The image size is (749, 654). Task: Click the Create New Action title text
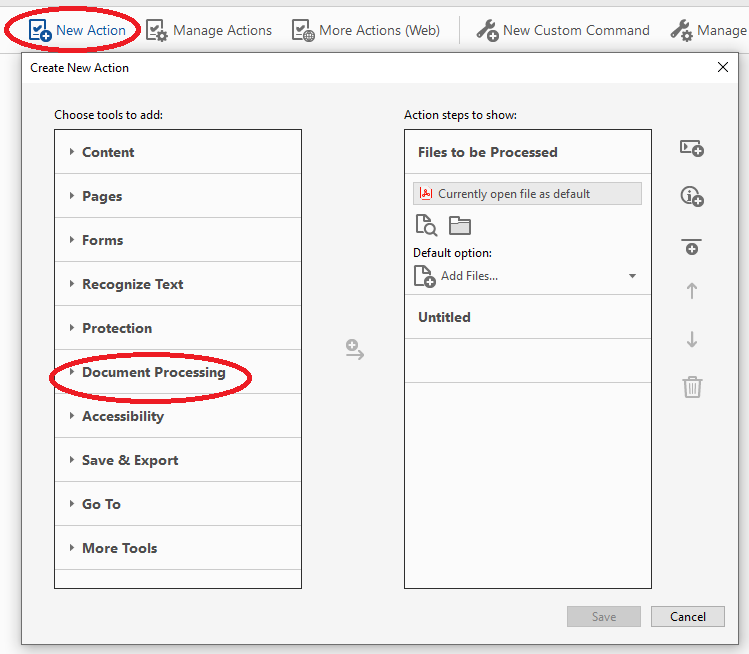(x=79, y=68)
